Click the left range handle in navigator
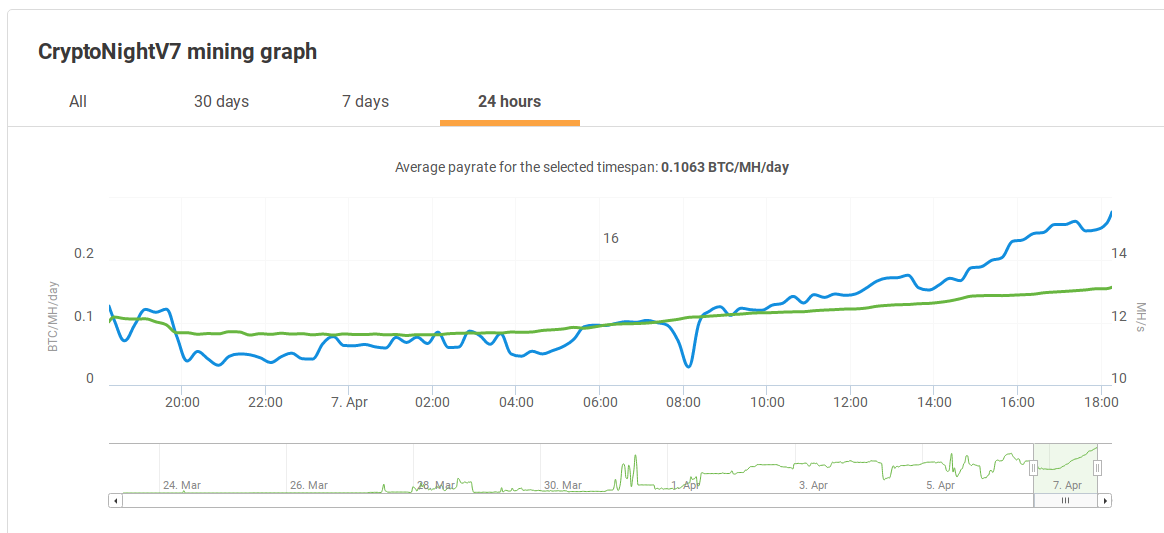This screenshot has width=1164, height=533. click(x=1033, y=468)
